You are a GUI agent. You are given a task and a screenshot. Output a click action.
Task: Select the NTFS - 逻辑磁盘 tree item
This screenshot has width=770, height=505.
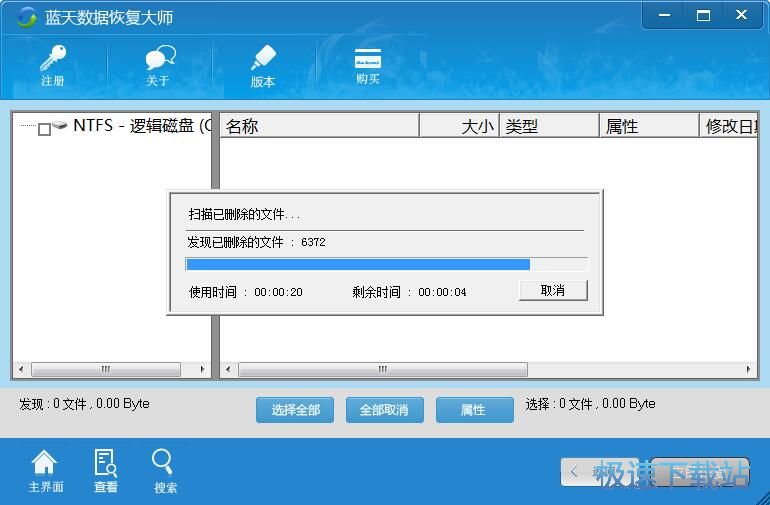click(x=142, y=126)
